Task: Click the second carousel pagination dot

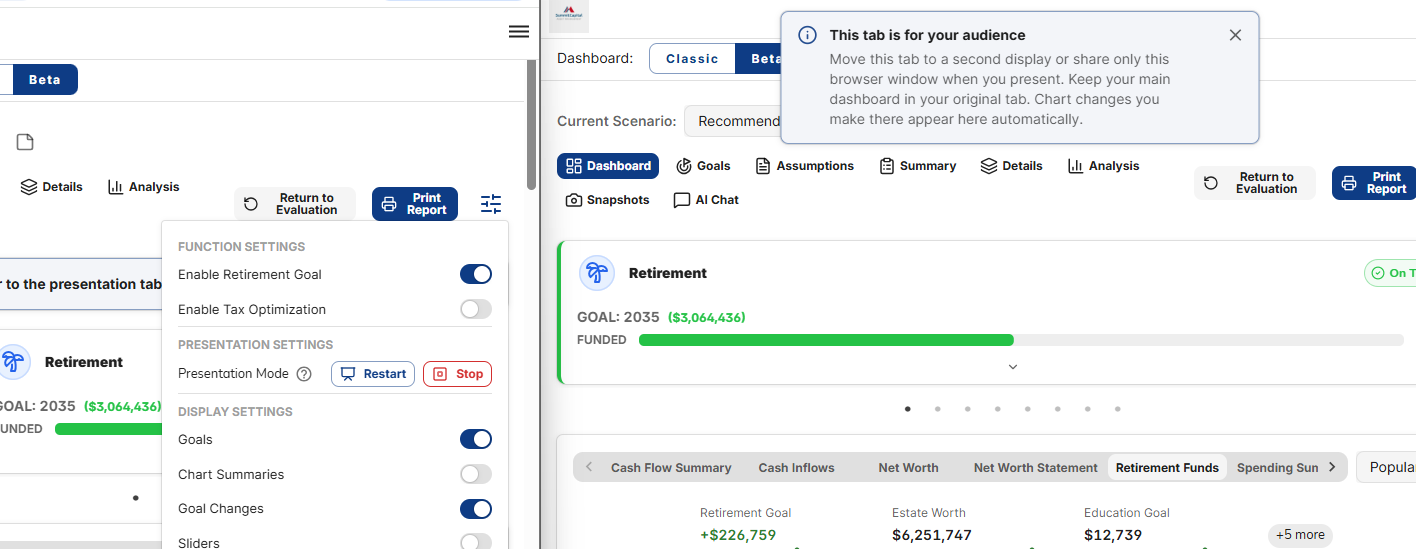Action: [937, 409]
